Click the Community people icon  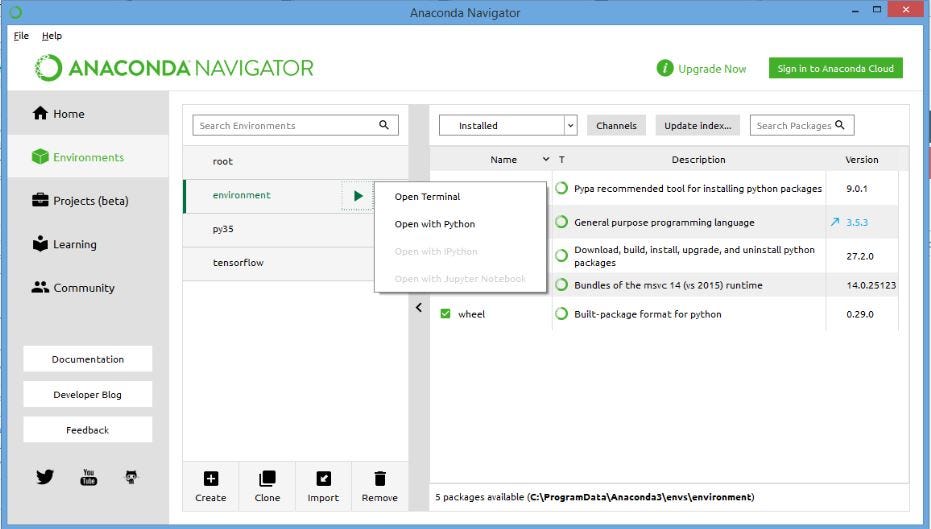pos(40,287)
